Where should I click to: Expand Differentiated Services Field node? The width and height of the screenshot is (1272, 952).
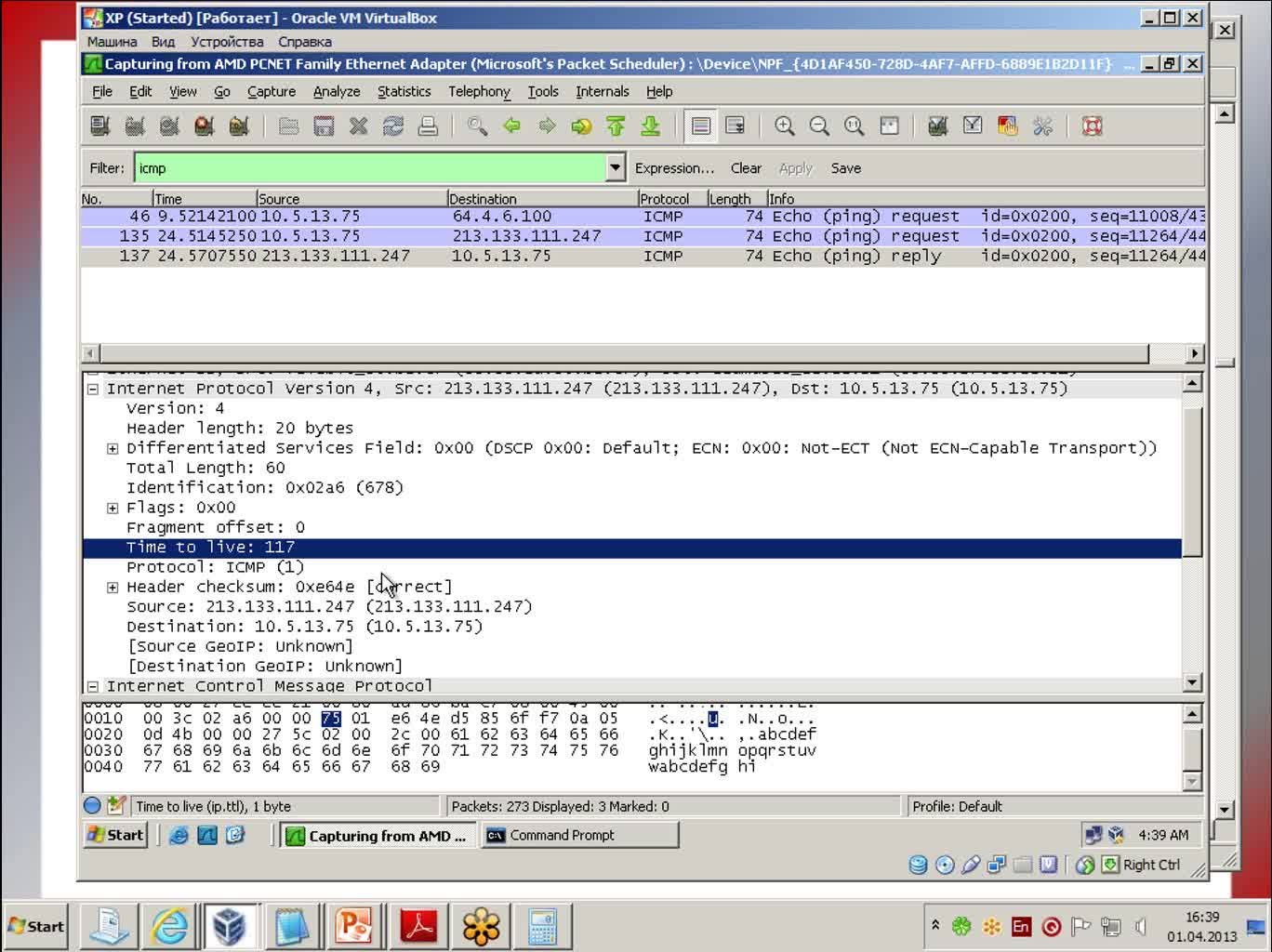[113, 448]
